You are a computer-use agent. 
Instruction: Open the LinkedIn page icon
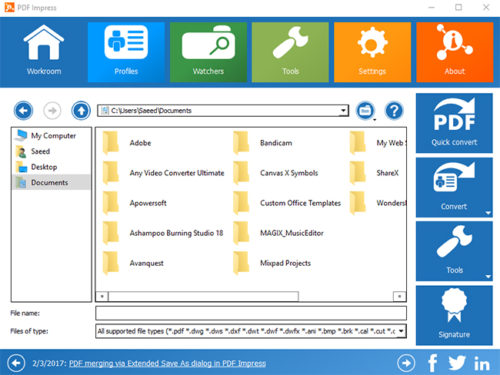[482, 363]
